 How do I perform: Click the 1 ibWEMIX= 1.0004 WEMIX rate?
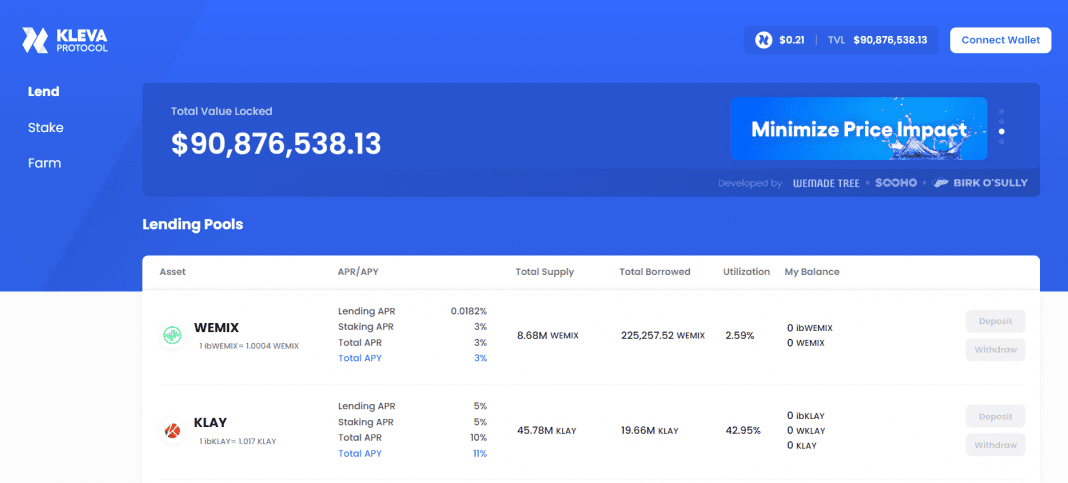[x=249, y=346]
